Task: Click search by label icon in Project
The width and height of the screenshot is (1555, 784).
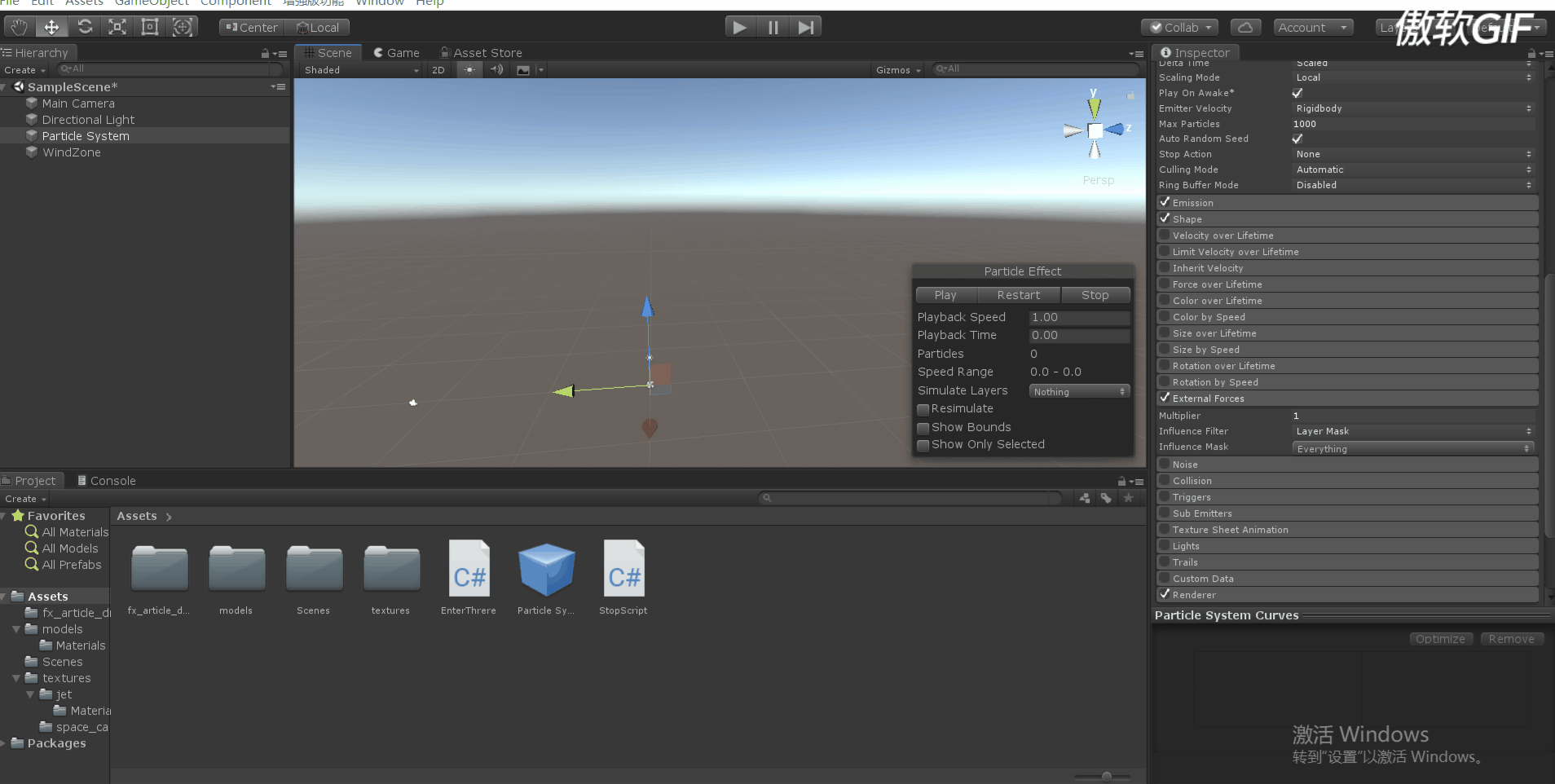Action: (1106, 498)
